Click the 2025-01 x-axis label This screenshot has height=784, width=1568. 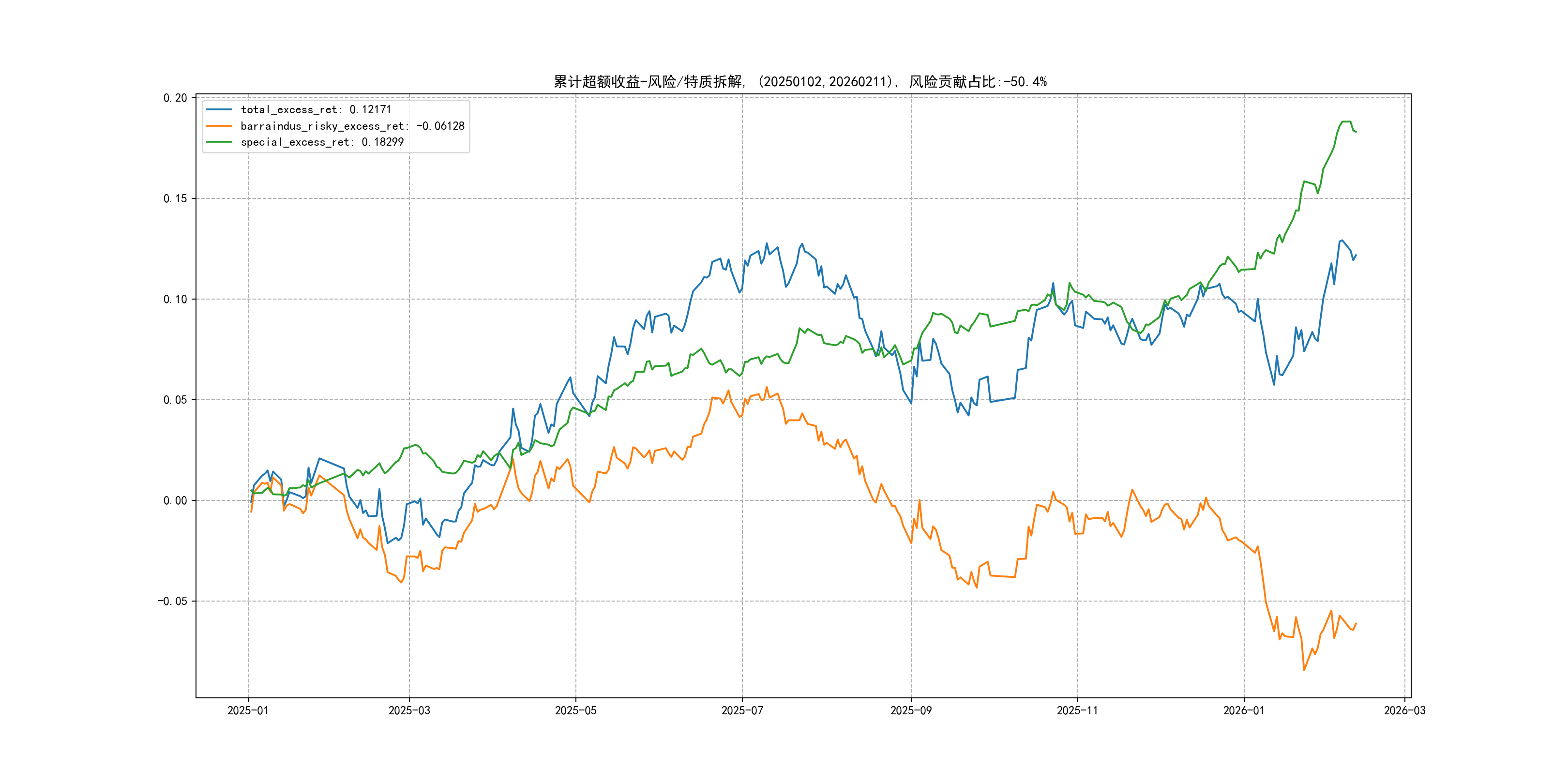point(248,710)
